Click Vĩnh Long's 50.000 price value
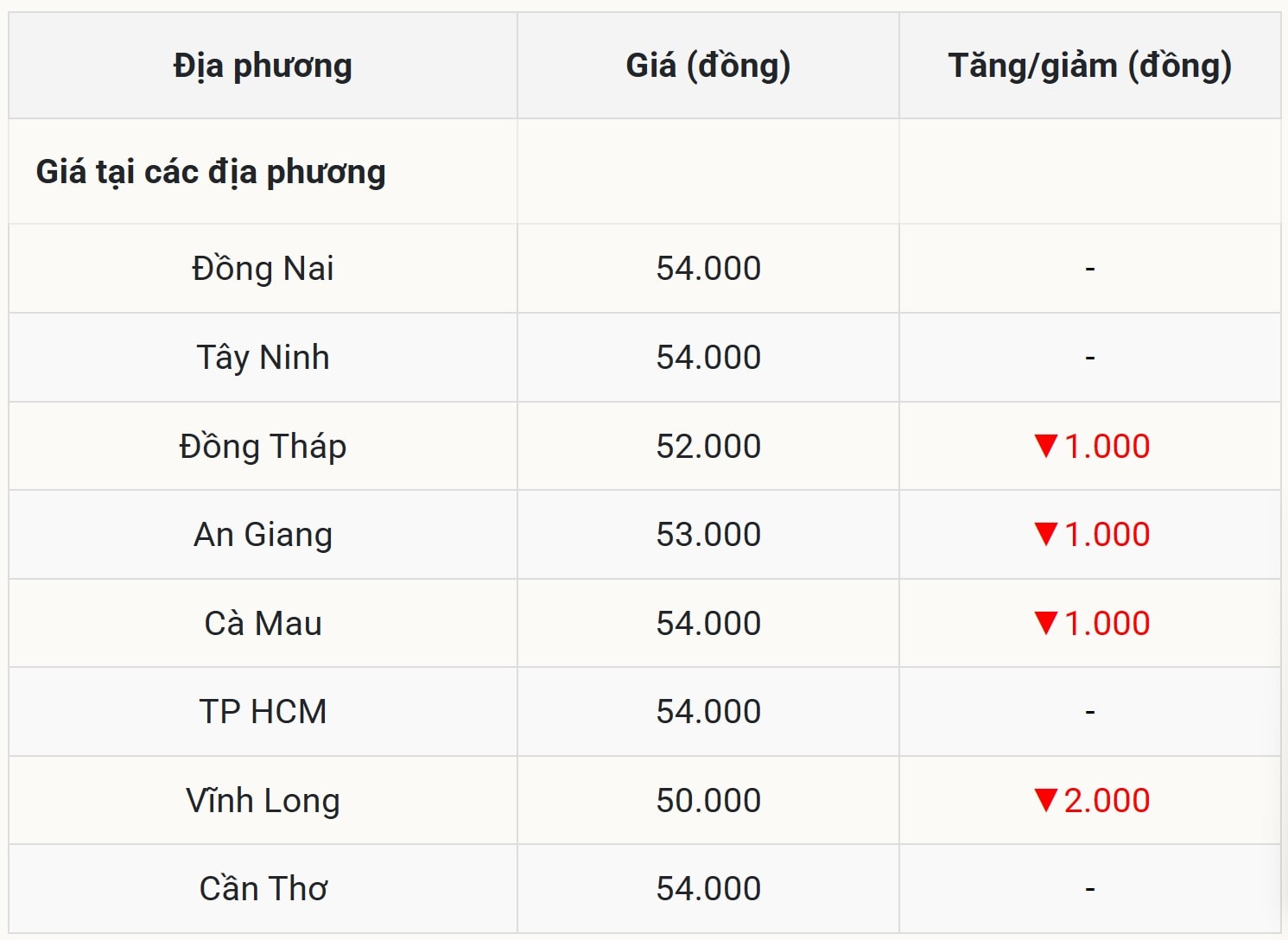Screen dimensions: 1288x940 pos(708,801)
